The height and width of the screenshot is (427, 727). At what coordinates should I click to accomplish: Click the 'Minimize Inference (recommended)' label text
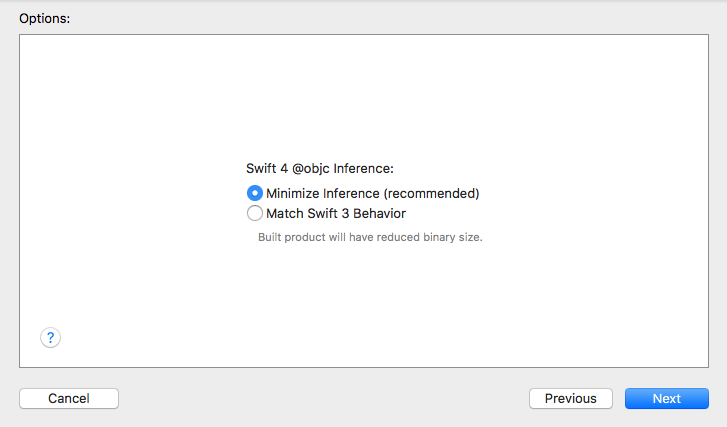click(372, 193)
